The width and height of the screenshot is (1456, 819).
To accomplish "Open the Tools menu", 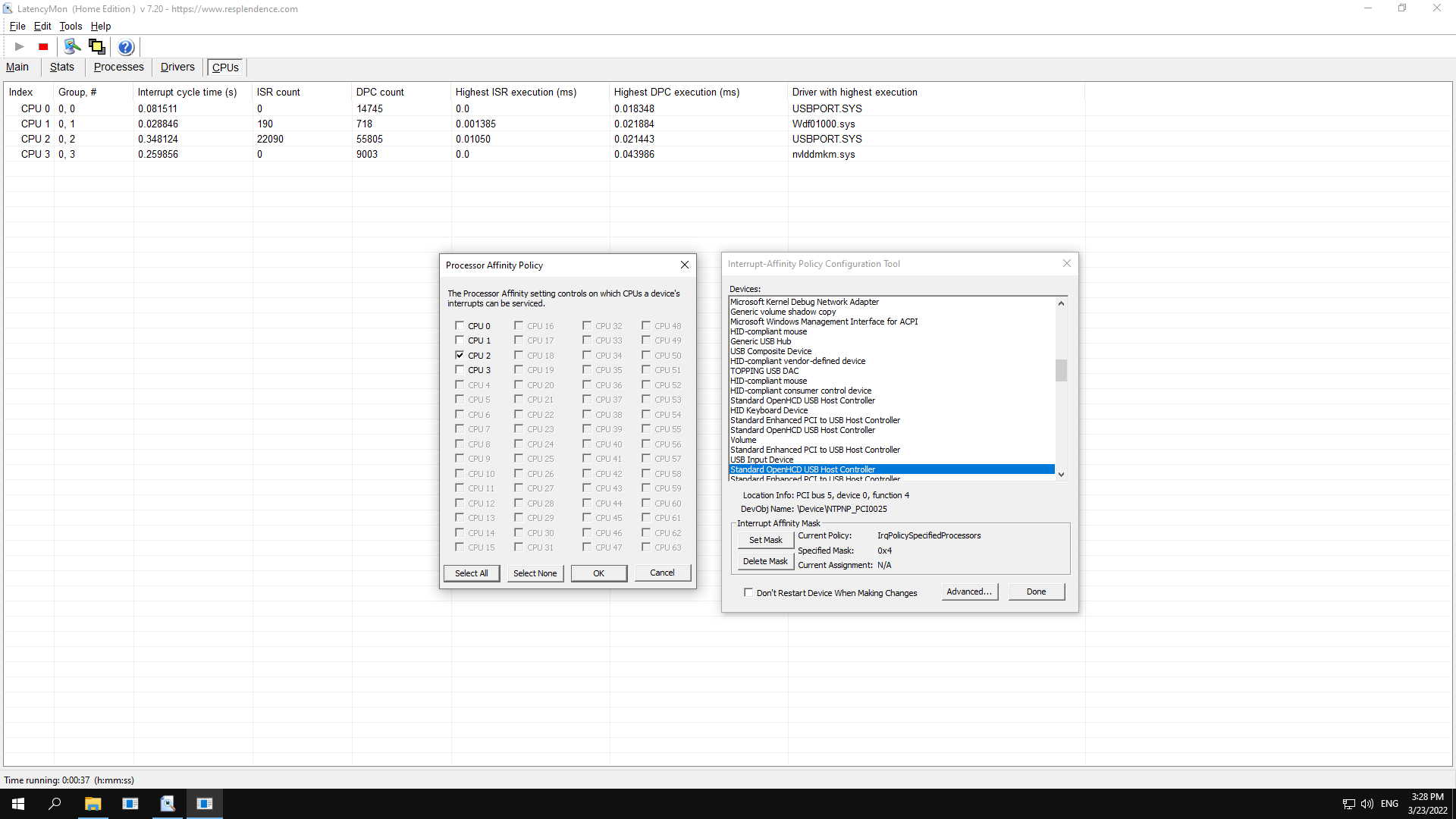I will pos(71,26).
